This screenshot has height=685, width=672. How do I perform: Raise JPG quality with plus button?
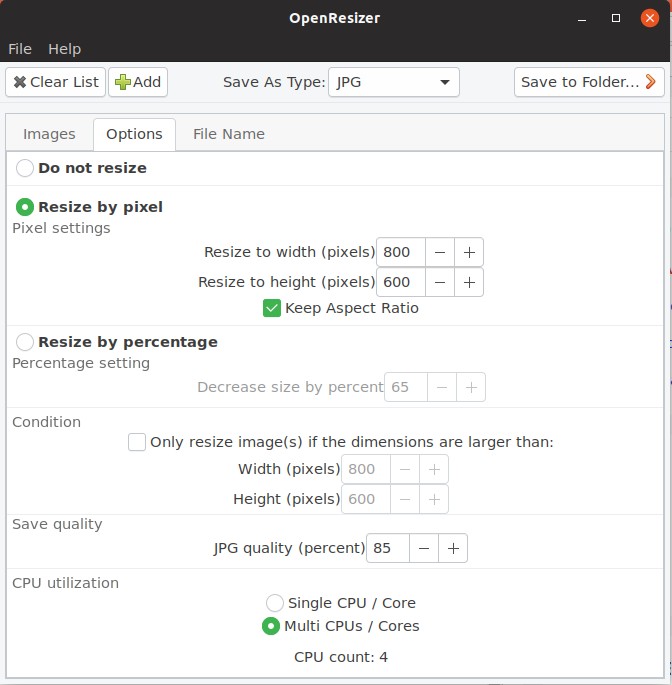point(453,548)
